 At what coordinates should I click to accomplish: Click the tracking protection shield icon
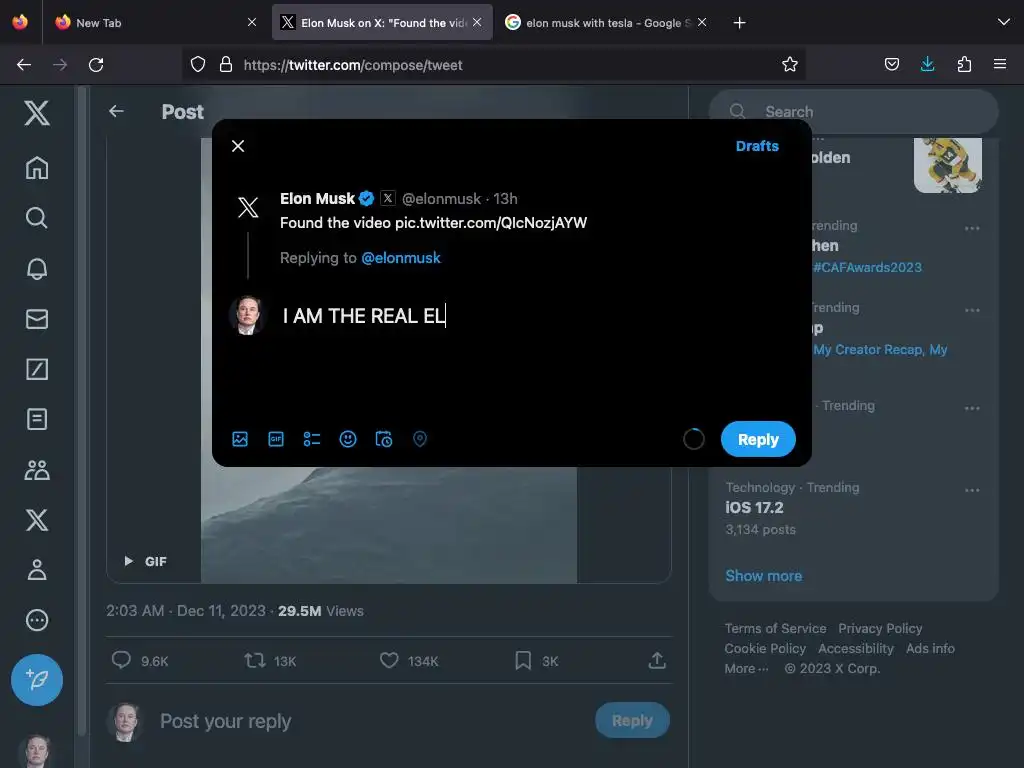(198, 64)
